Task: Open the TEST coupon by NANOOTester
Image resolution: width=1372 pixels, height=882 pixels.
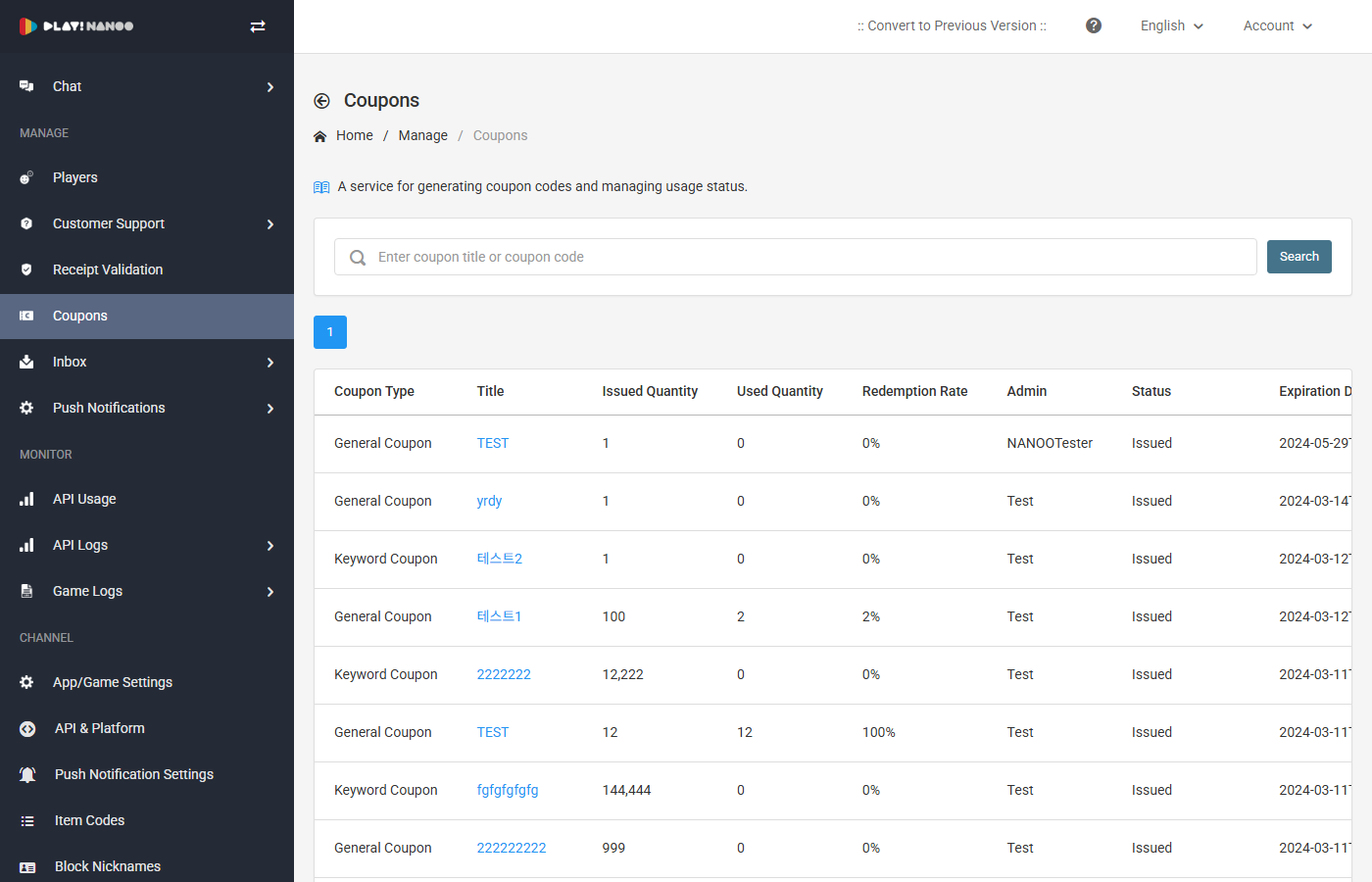Action: (493, 443)
